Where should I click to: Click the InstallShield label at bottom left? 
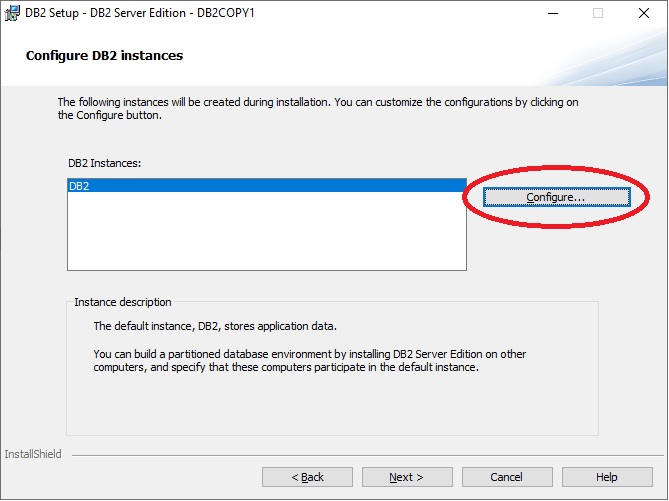coord(33,454)
